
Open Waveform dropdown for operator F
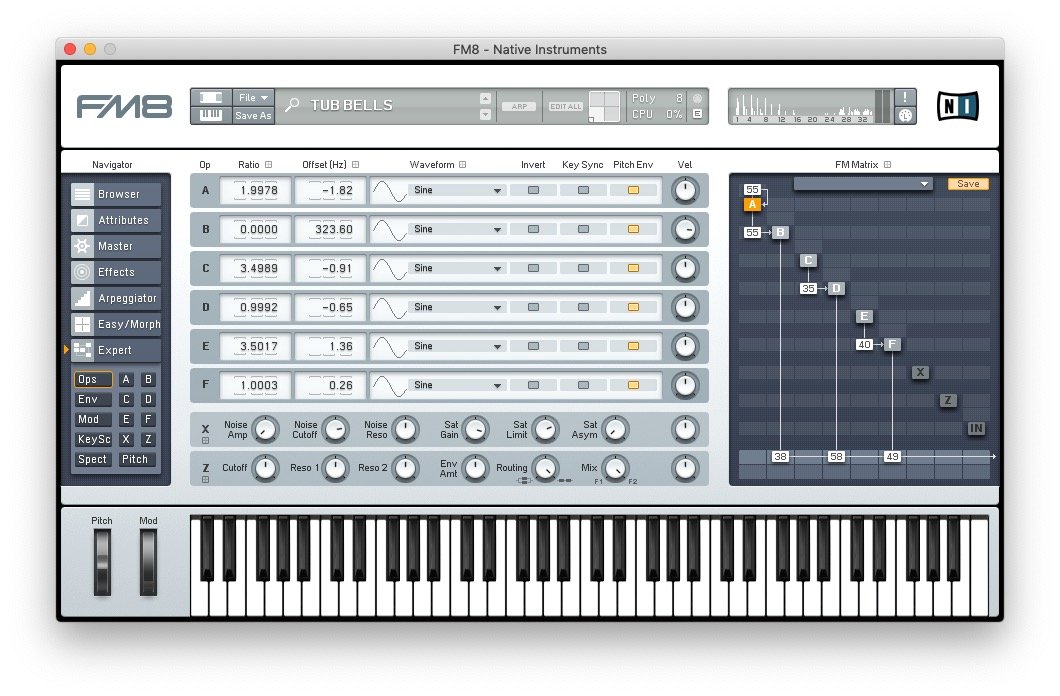458,385
